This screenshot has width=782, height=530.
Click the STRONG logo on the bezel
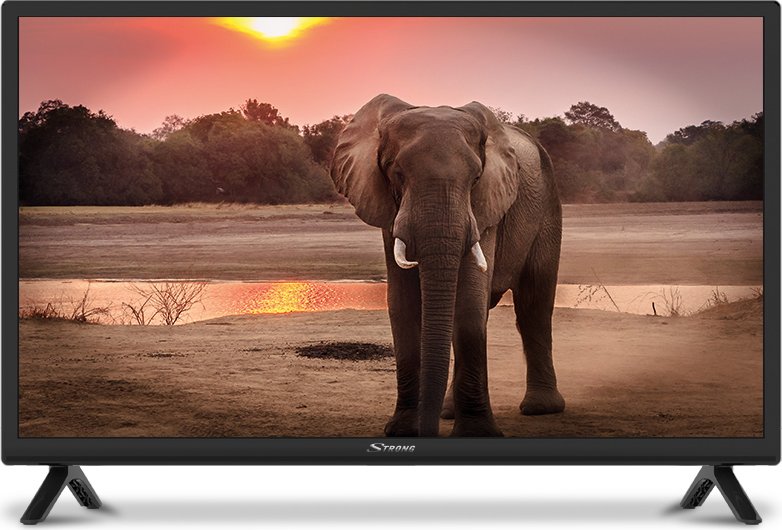pyautogui.click(x=391, y=448)
